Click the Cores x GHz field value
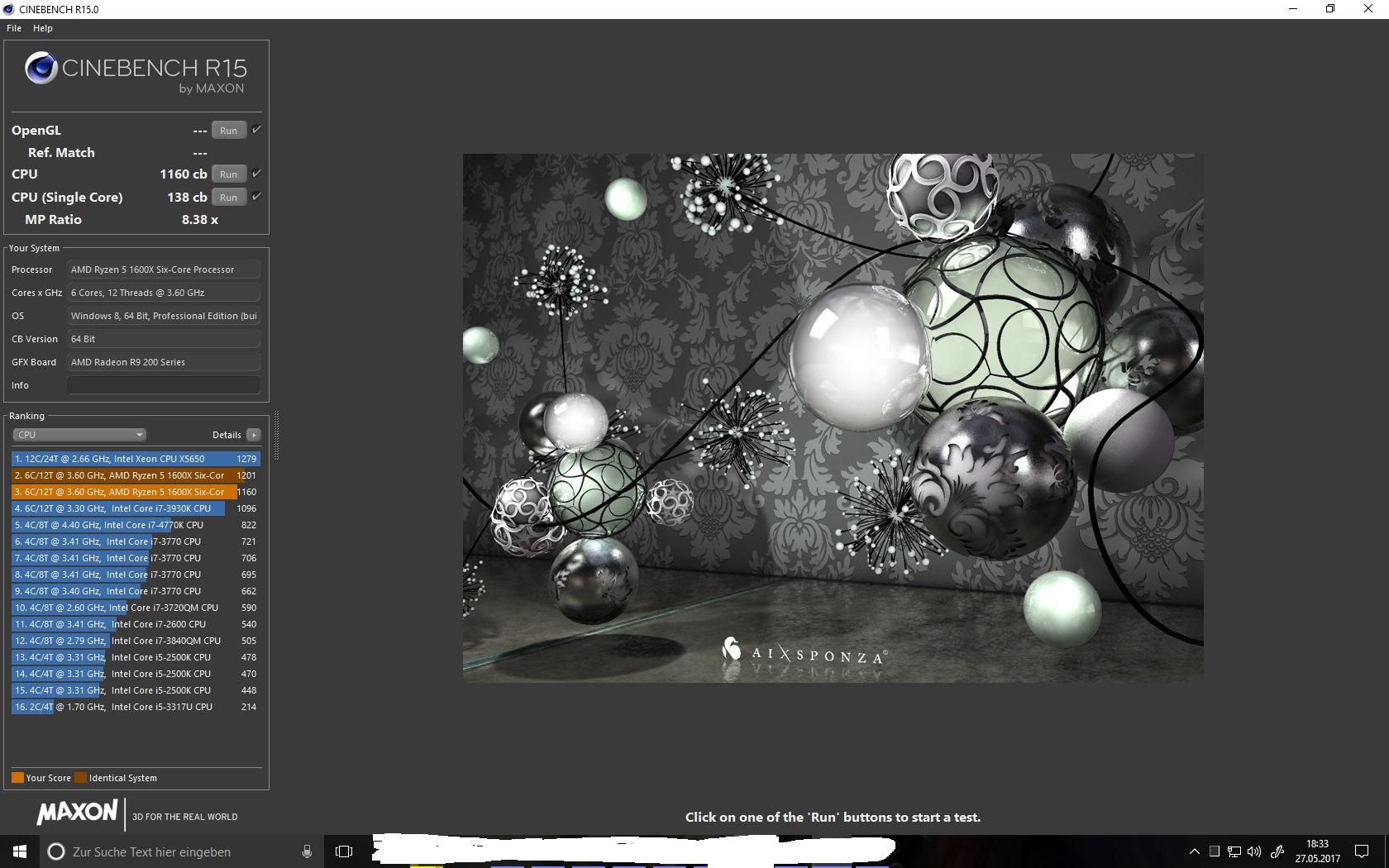 click(x=164, y=293)
